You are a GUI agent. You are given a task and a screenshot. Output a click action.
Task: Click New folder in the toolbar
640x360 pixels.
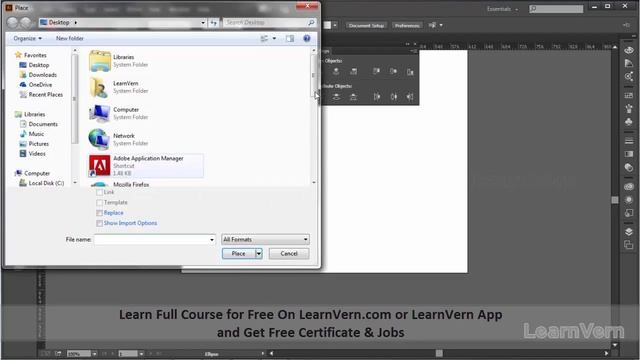pyautogui.click(x=69, y=38)
